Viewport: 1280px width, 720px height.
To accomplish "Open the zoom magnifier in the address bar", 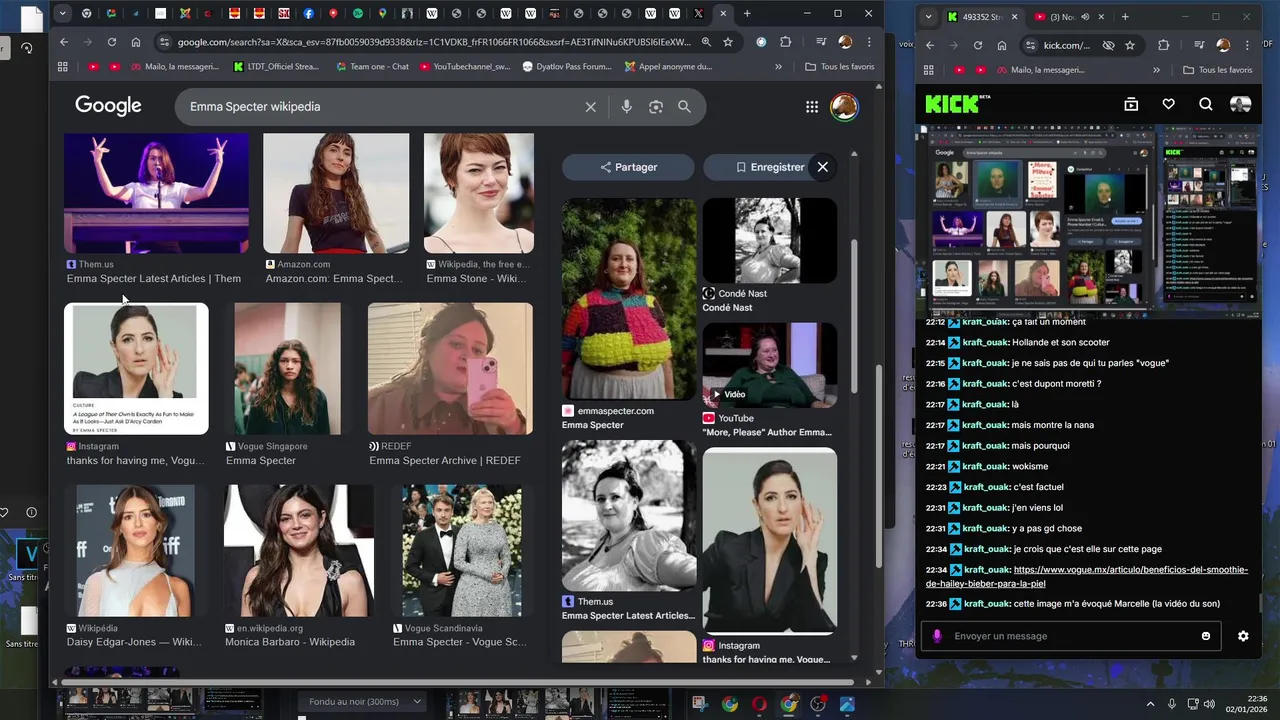I will coord(706,42).
